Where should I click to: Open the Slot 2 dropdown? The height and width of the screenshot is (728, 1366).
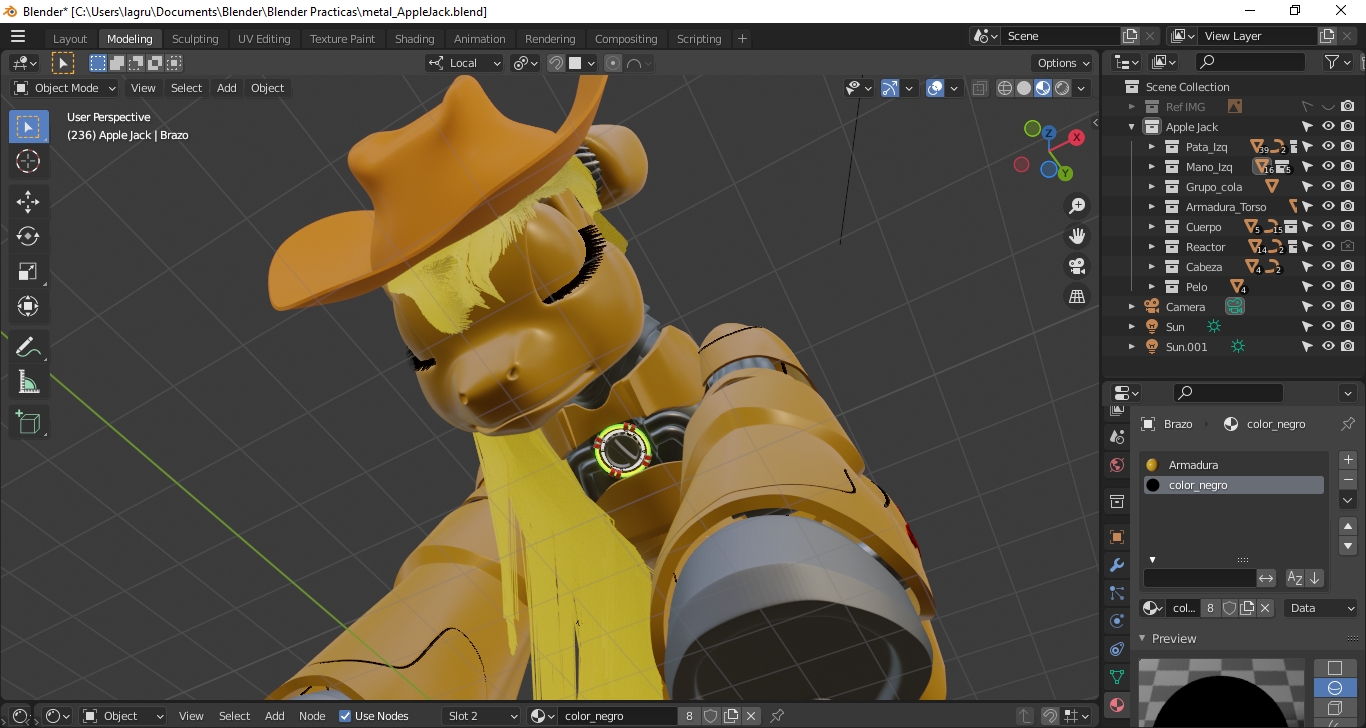pyautogui.click(x=482, y=716)
